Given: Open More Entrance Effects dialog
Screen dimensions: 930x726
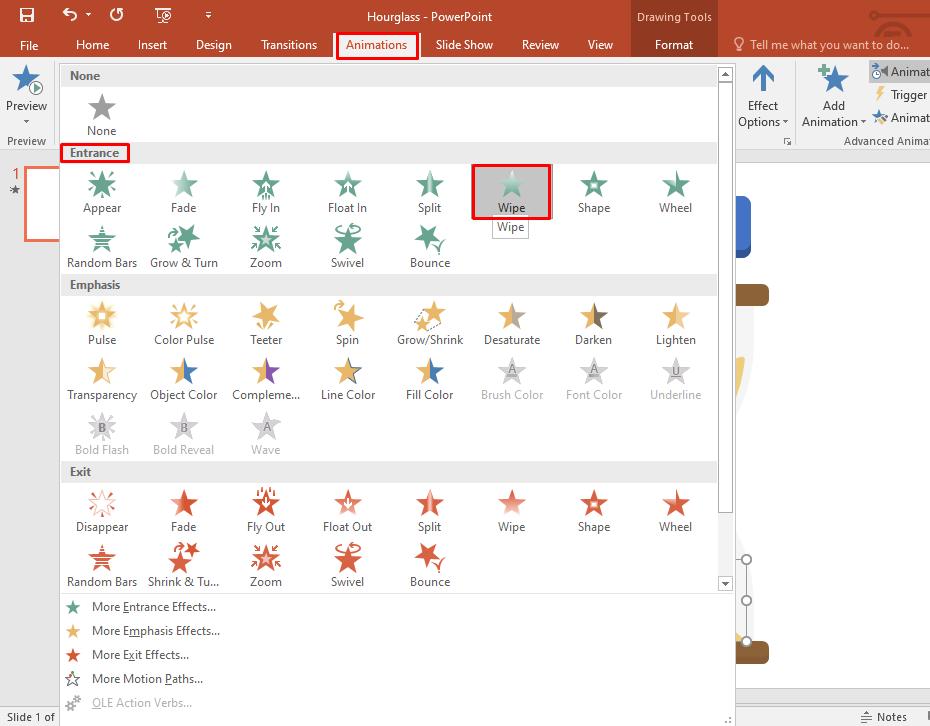Looking at the screenshot, I should tap(153, 607).
